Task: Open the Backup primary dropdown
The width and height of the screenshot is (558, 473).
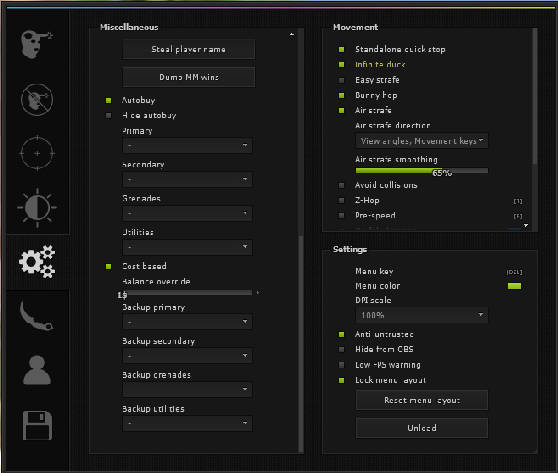Action: point(188,322)
